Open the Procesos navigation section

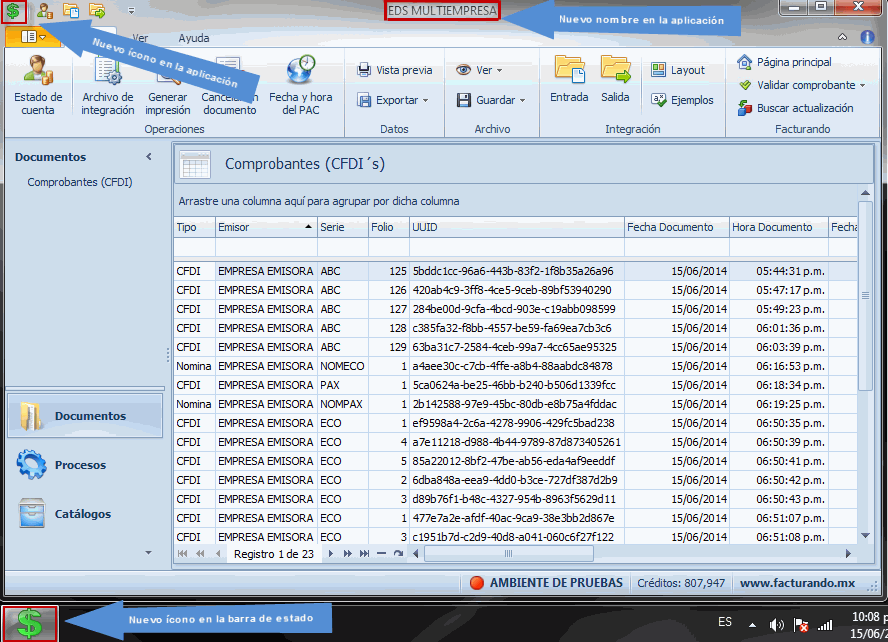coord(80,465)
